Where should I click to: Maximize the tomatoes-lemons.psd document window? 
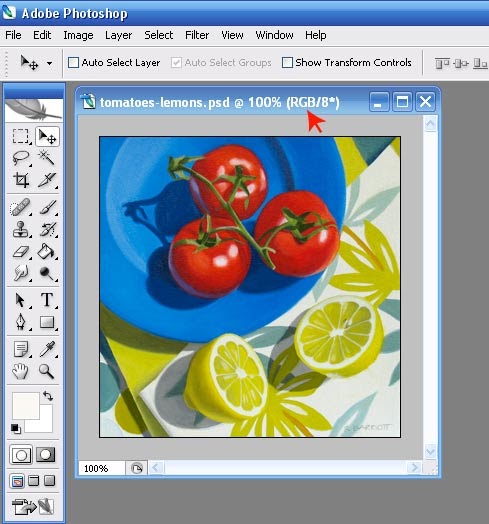point(402,102)
